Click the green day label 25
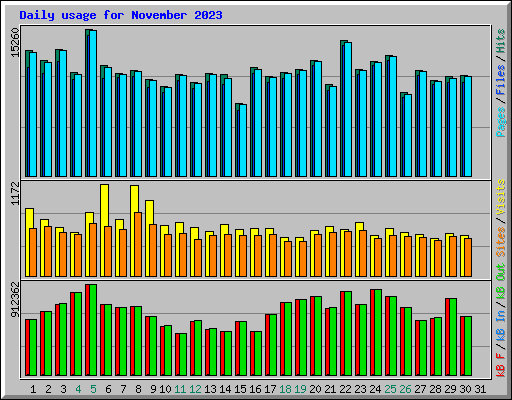 click(391, 389)
